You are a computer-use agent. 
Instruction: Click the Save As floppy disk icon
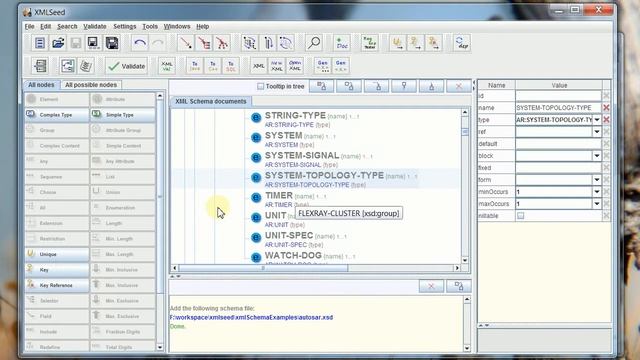[93, 43]
